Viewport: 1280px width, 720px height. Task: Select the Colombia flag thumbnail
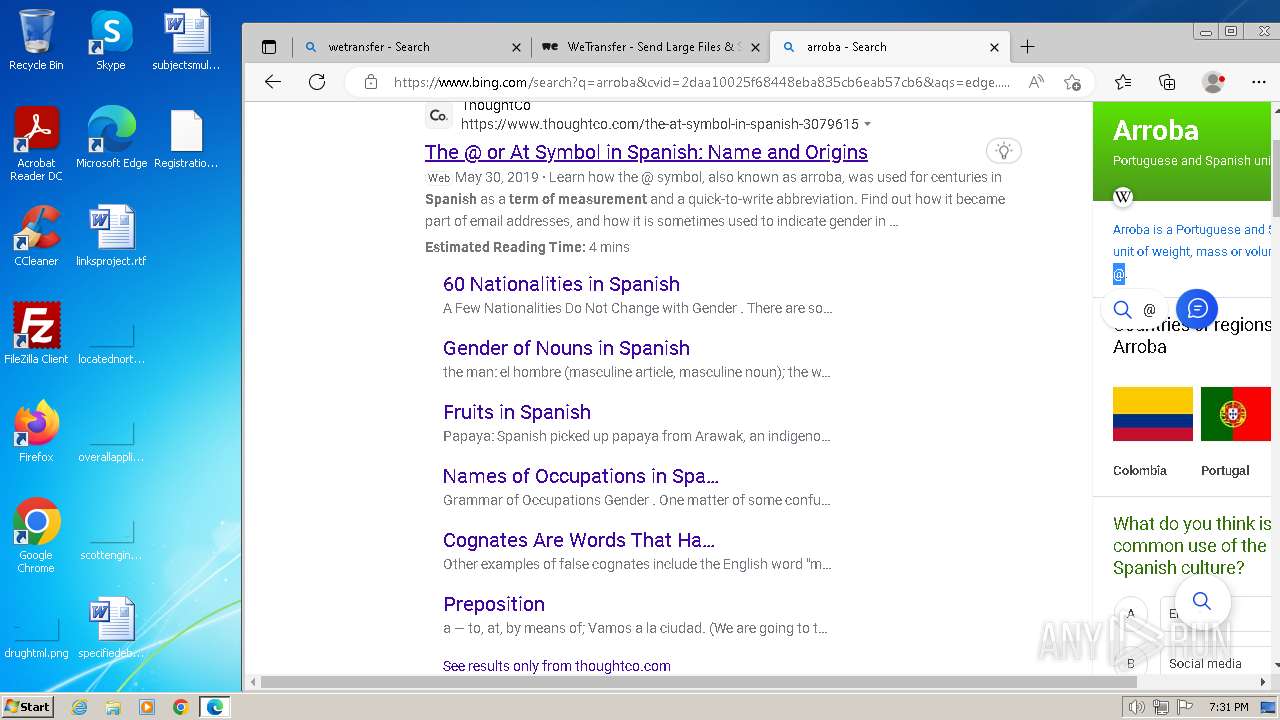point(1153,414)
